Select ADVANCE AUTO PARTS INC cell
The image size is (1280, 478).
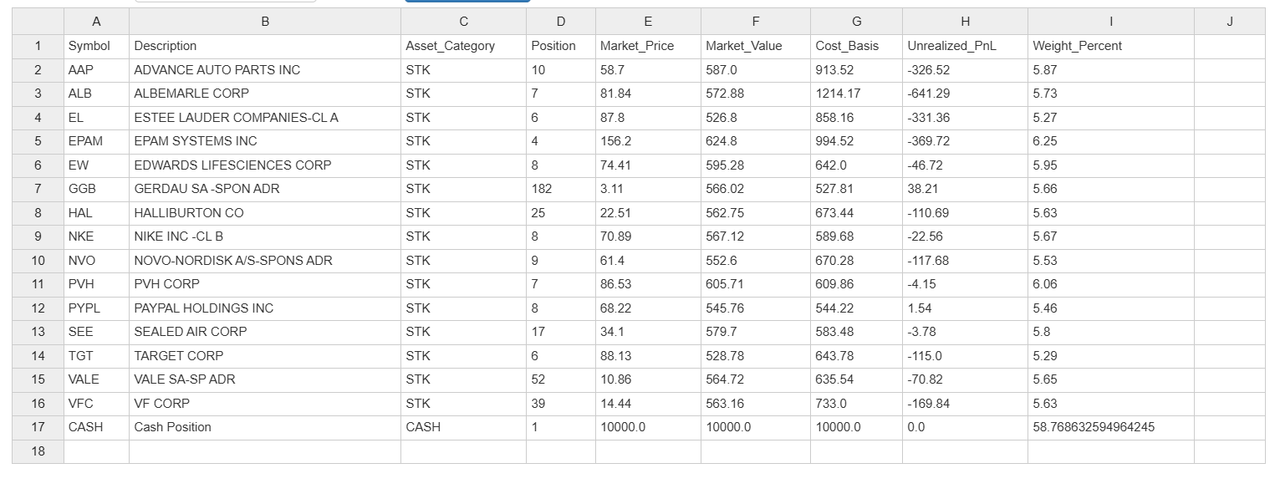coord(265,70)
